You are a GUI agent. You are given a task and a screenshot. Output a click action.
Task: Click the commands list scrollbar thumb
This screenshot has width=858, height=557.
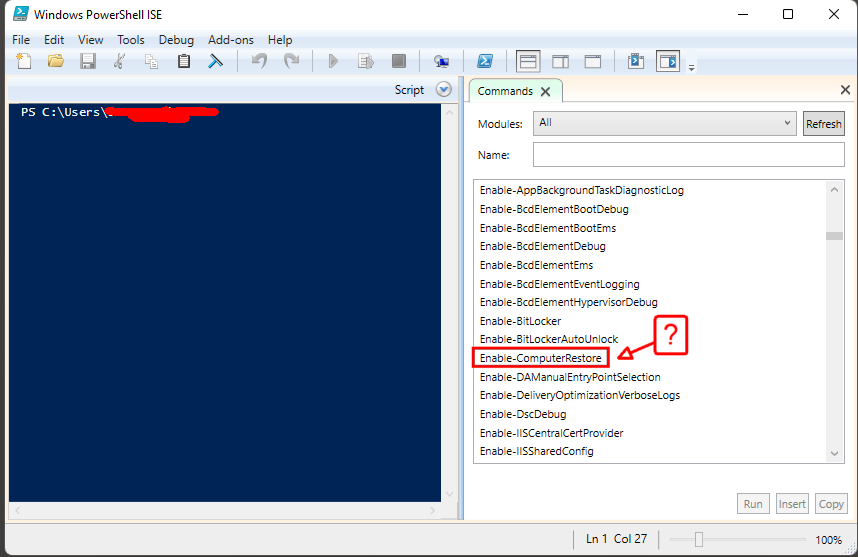tap(834, 236)
